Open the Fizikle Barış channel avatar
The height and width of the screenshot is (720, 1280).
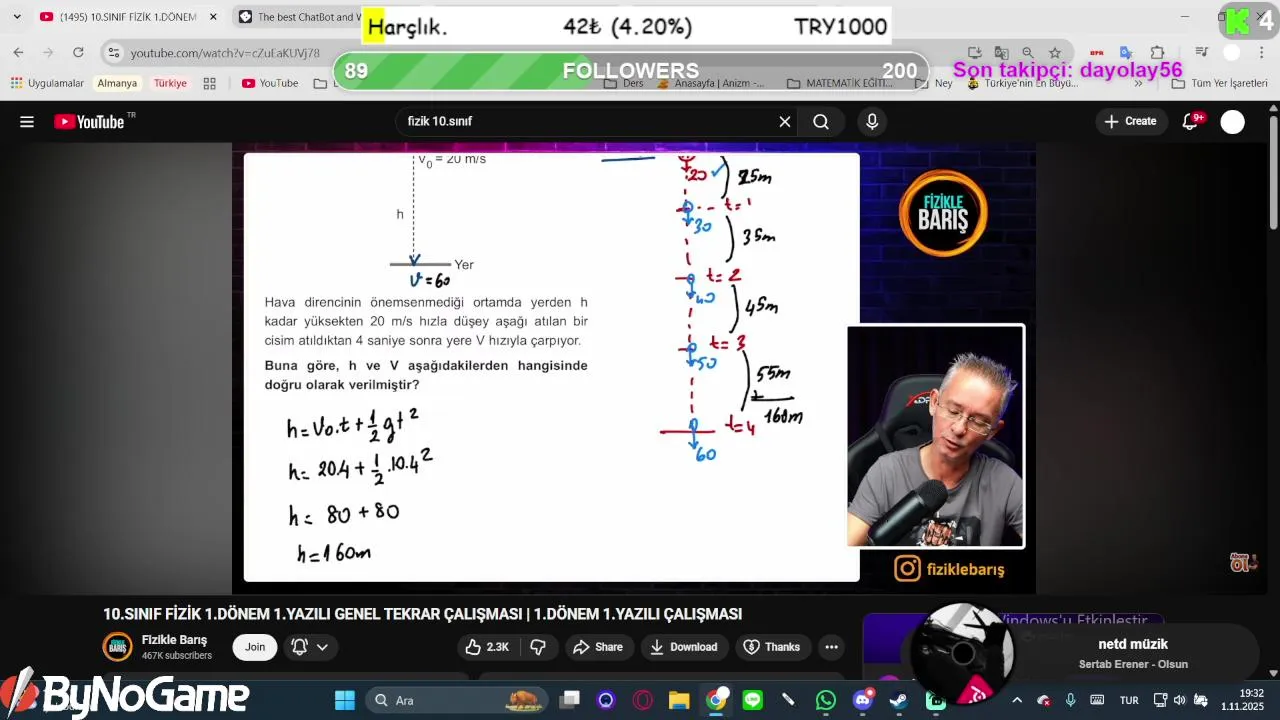coord(118,647)
